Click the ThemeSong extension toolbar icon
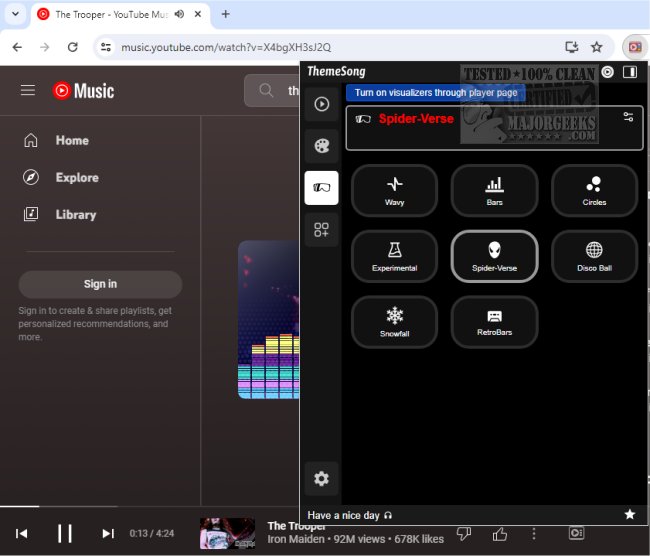650x556 pixels. click(635, 47)
